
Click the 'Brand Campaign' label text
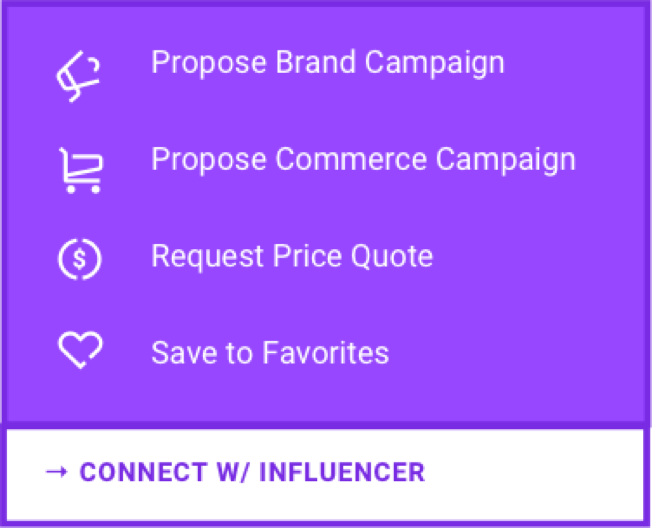pyautogui.click(x=390, y=63)
